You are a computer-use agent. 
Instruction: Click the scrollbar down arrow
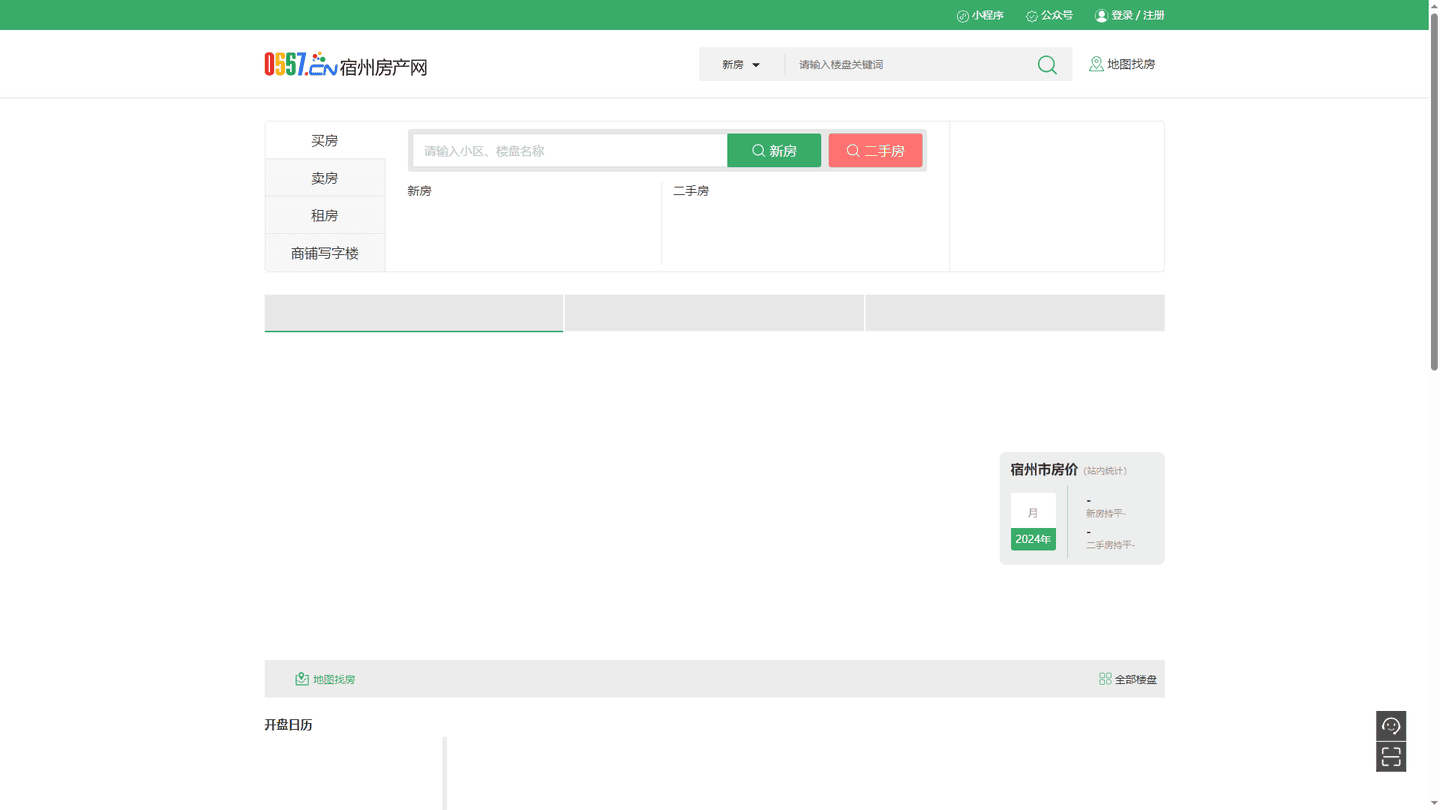click(1434, 803)
